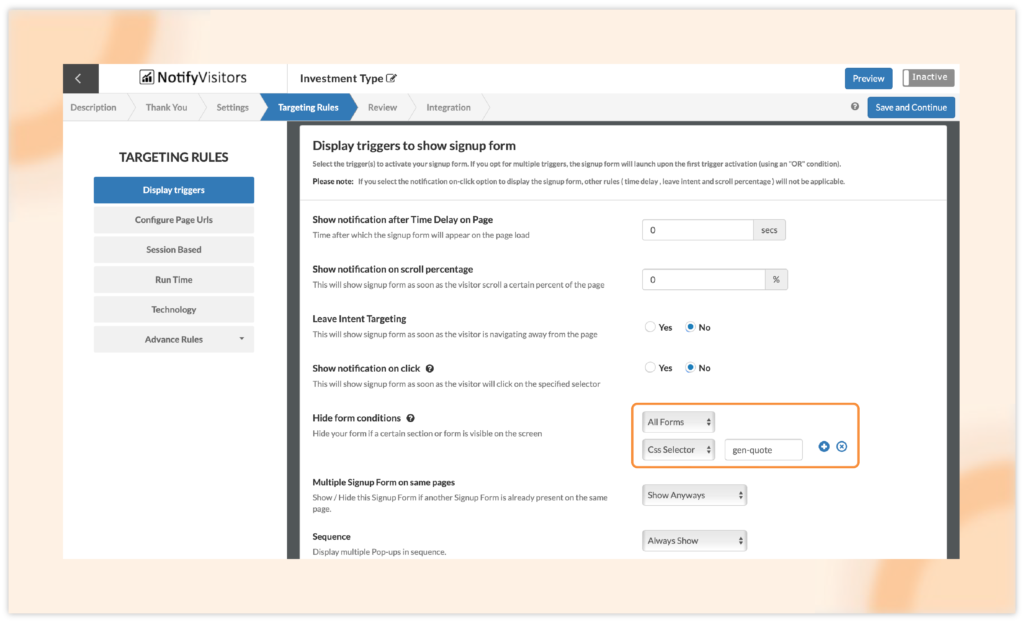Screen dimensions: 1024x623
Task: Open the All Forms dropdown
Action: (679, 422)
